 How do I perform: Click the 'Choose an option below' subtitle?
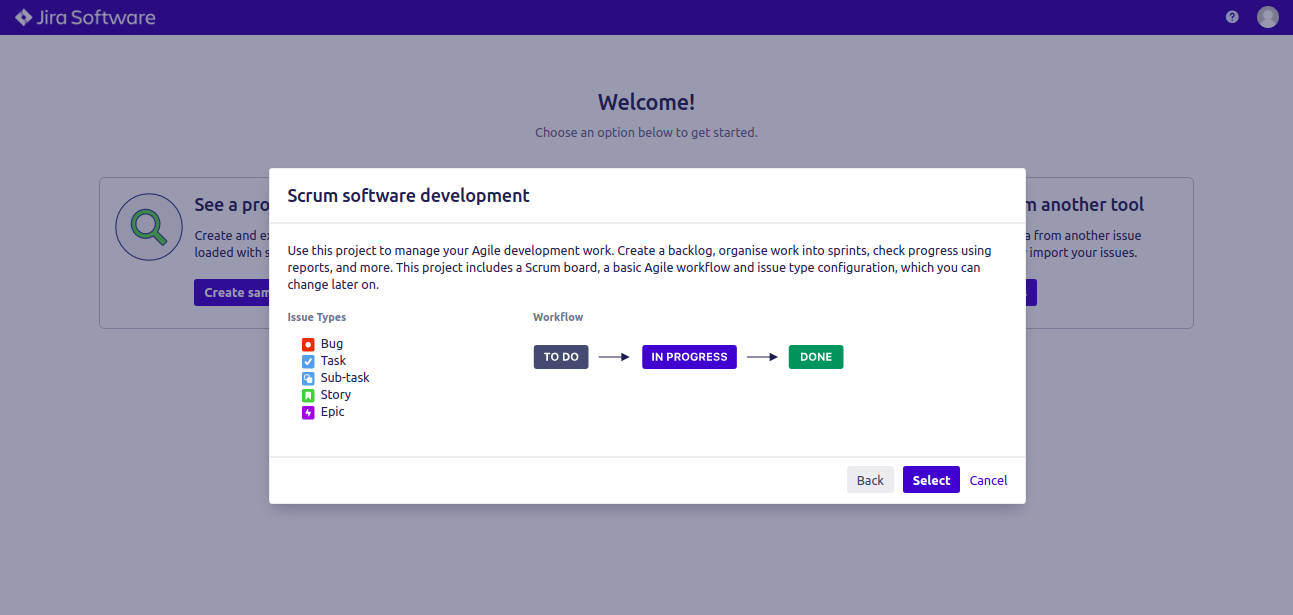tap(646, 132)
